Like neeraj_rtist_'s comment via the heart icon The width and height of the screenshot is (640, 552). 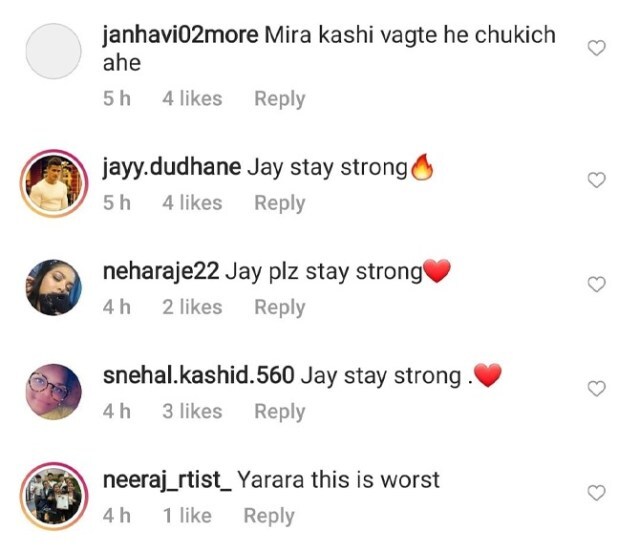coord(596,493)
